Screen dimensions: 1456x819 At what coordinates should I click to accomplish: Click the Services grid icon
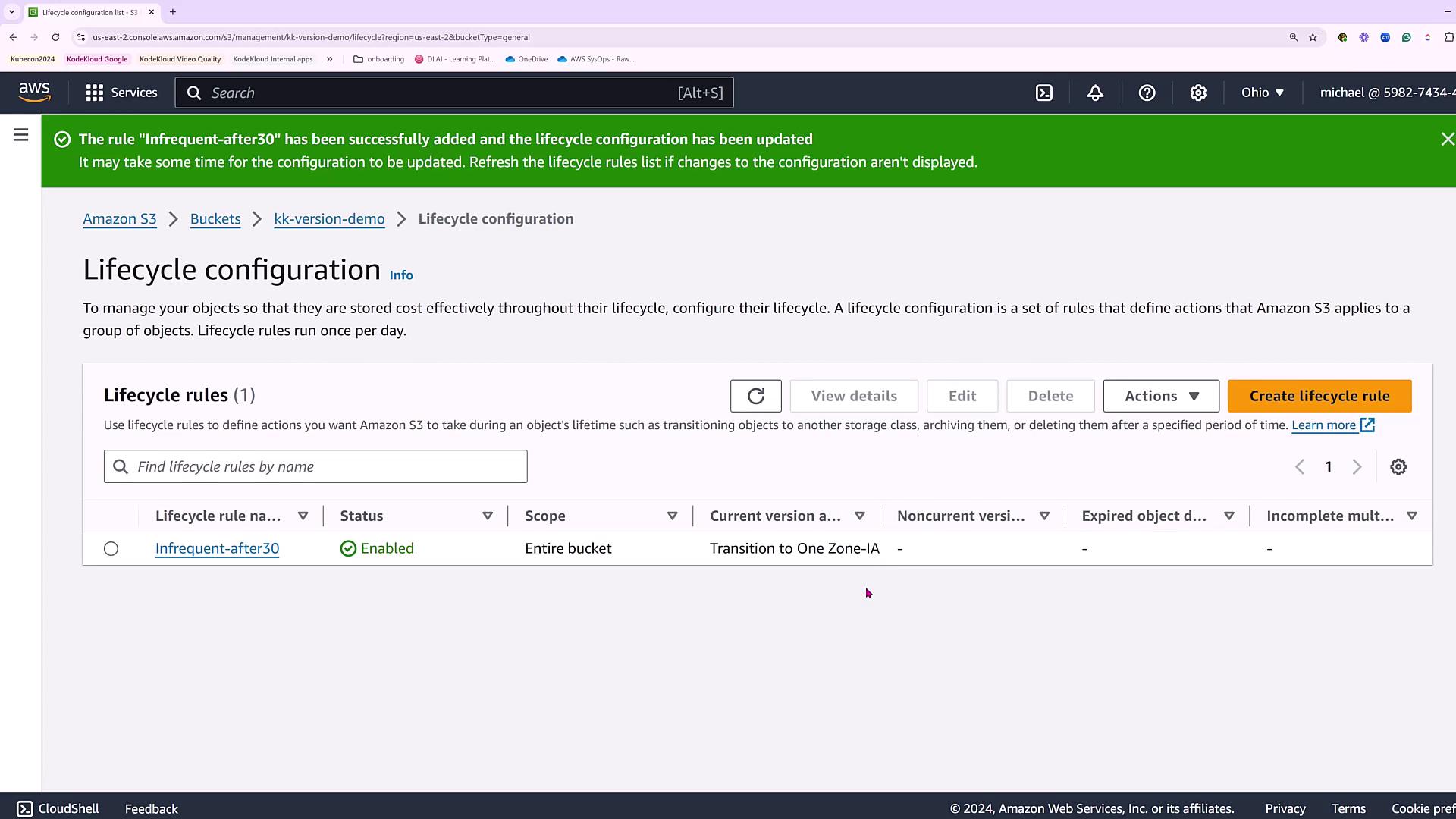(95, 93)
